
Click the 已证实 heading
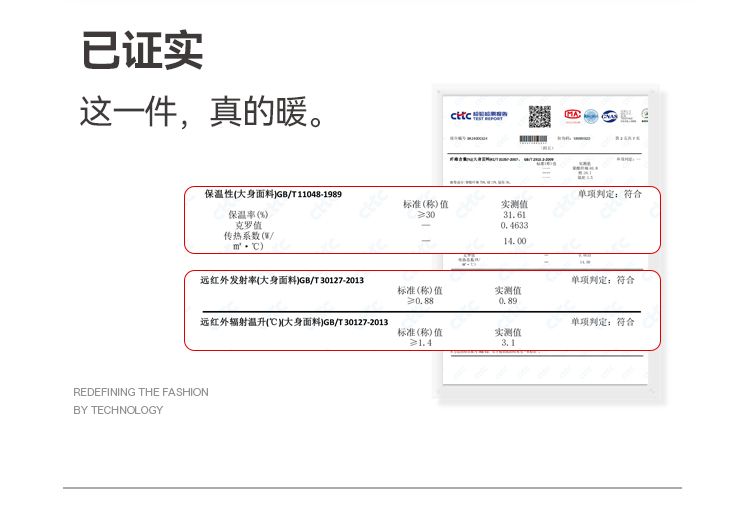[141, 50]
